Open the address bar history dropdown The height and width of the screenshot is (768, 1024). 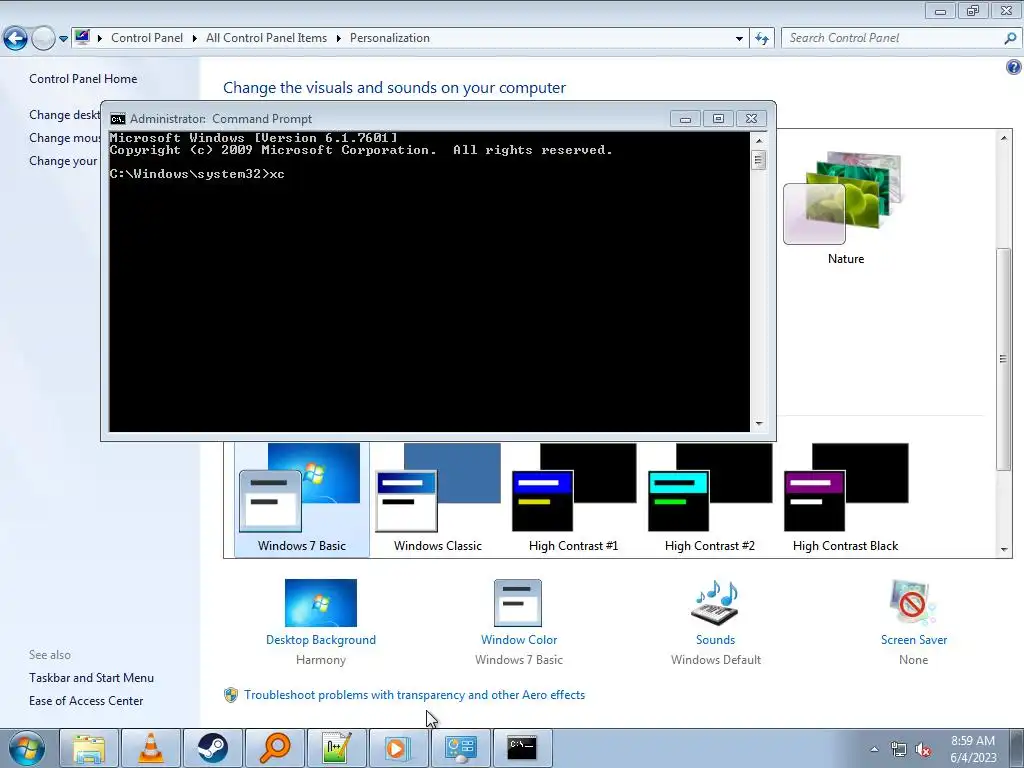pos(739,39)
